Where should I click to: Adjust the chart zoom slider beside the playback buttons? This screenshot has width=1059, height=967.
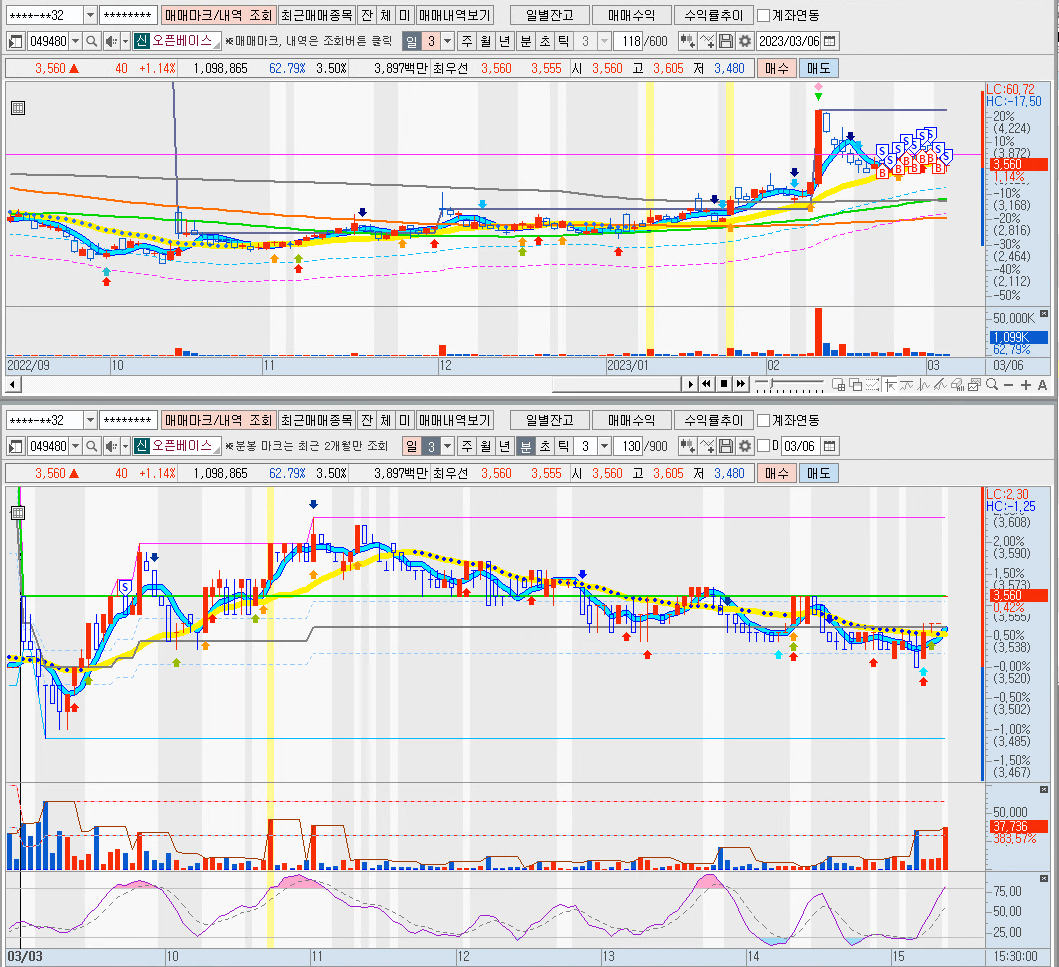790,386
